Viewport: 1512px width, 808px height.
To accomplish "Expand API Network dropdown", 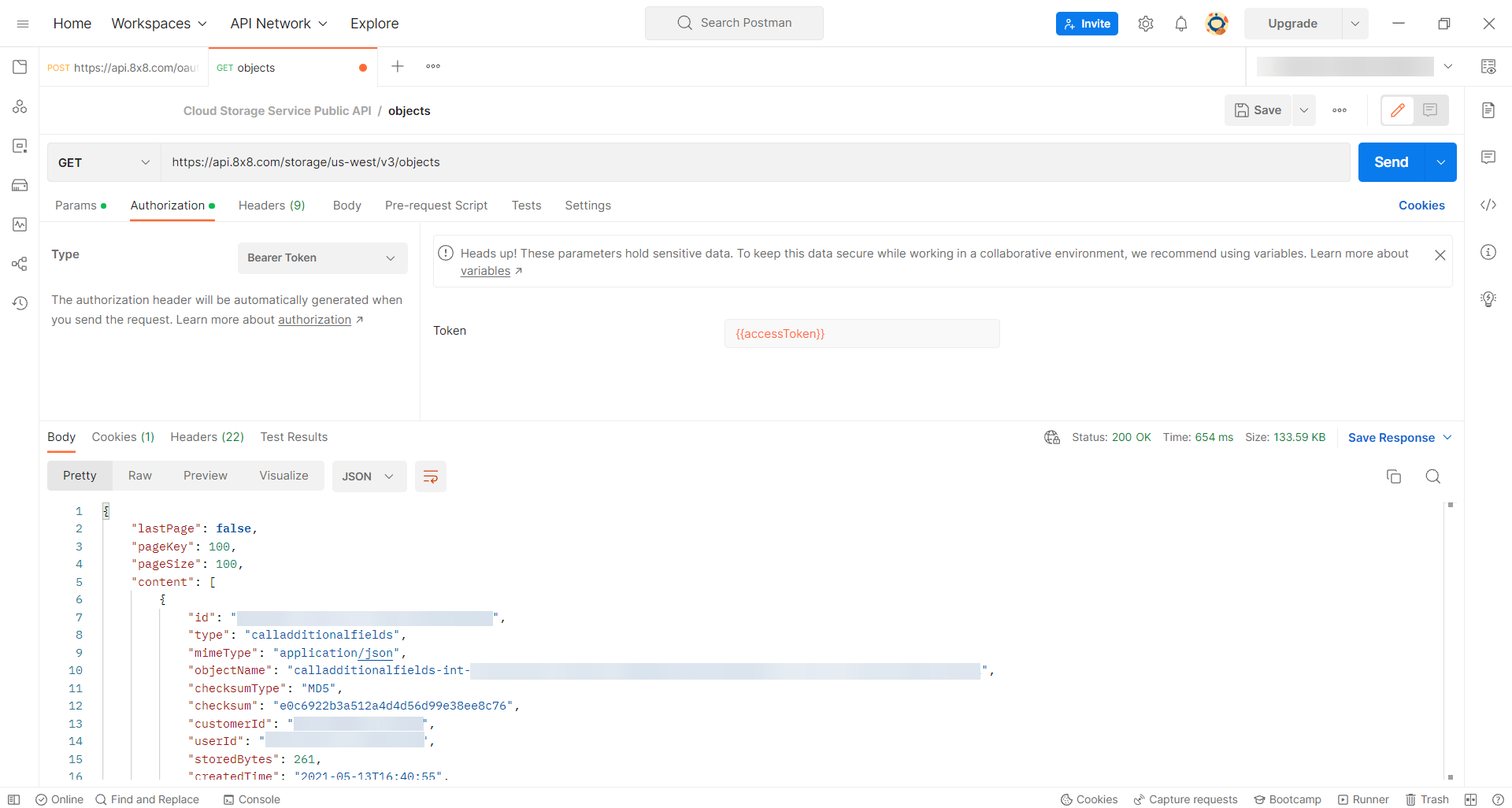I will [279, 24].
